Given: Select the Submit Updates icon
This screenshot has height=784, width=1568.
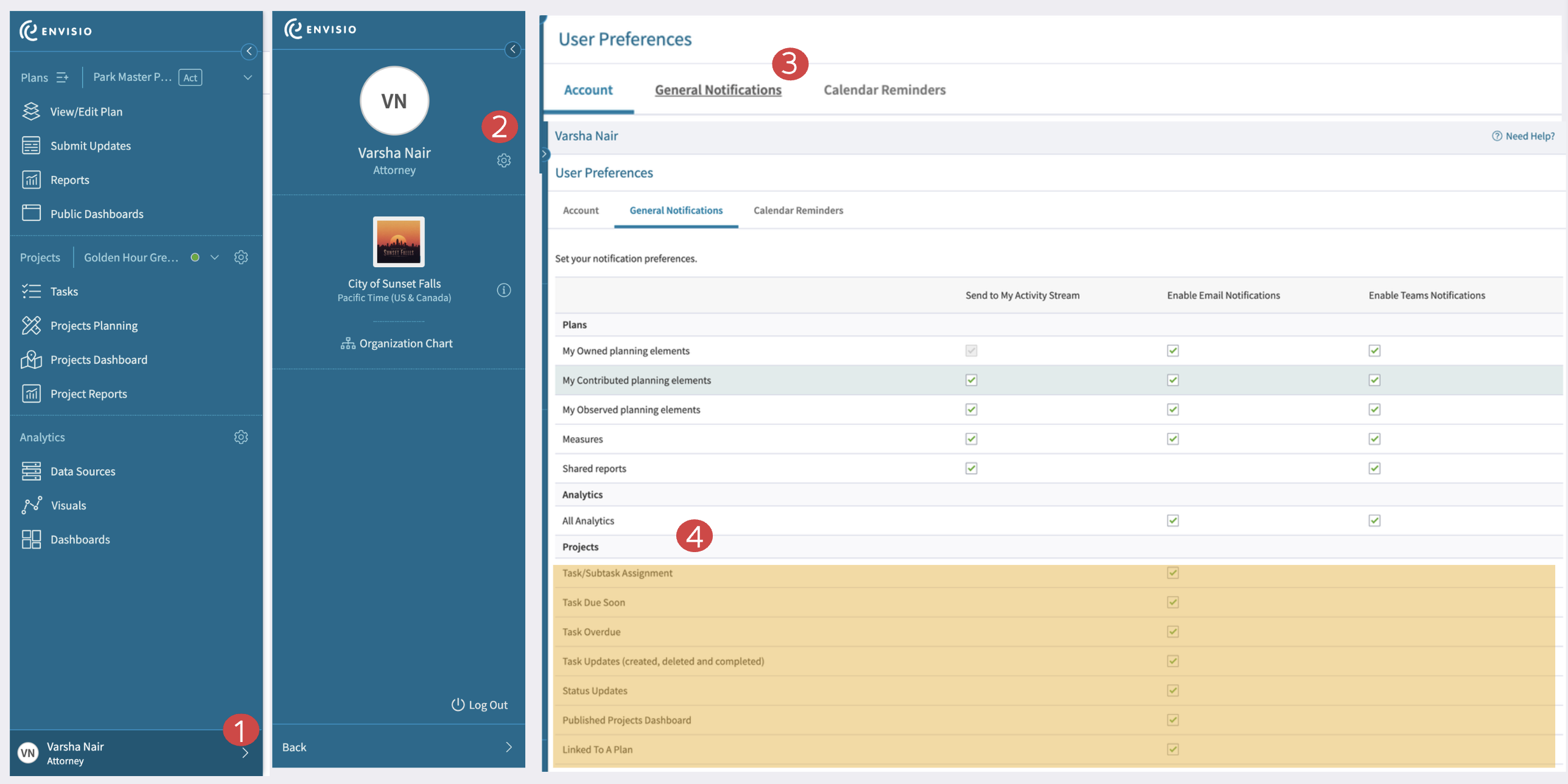Looking at the screenshot, I should click(31, 145).
